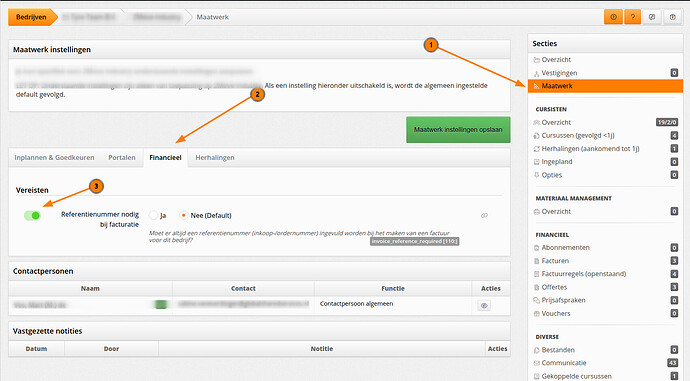690x381 pixels.
Task: Open help via the question mark button
Action: click(633, 17)
